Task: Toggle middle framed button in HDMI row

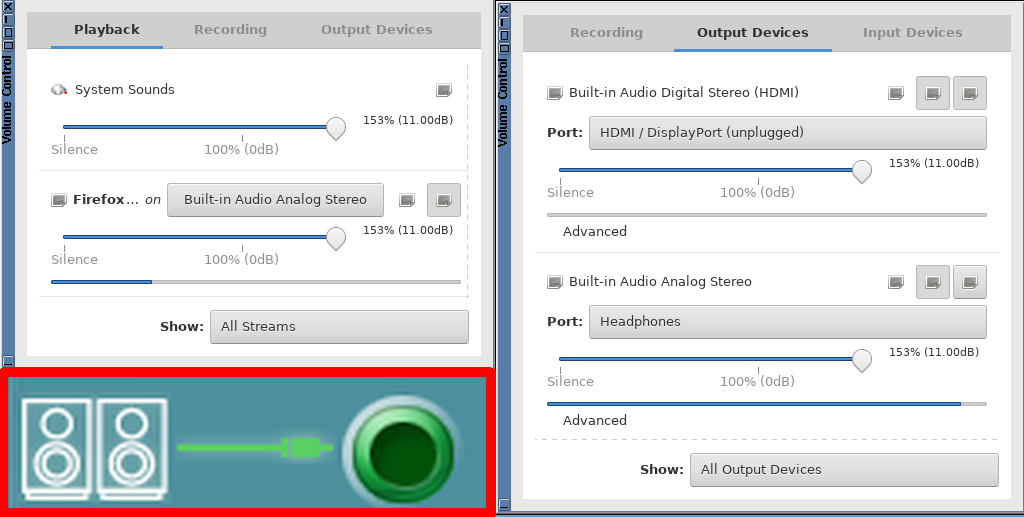Action: [933, 93]
